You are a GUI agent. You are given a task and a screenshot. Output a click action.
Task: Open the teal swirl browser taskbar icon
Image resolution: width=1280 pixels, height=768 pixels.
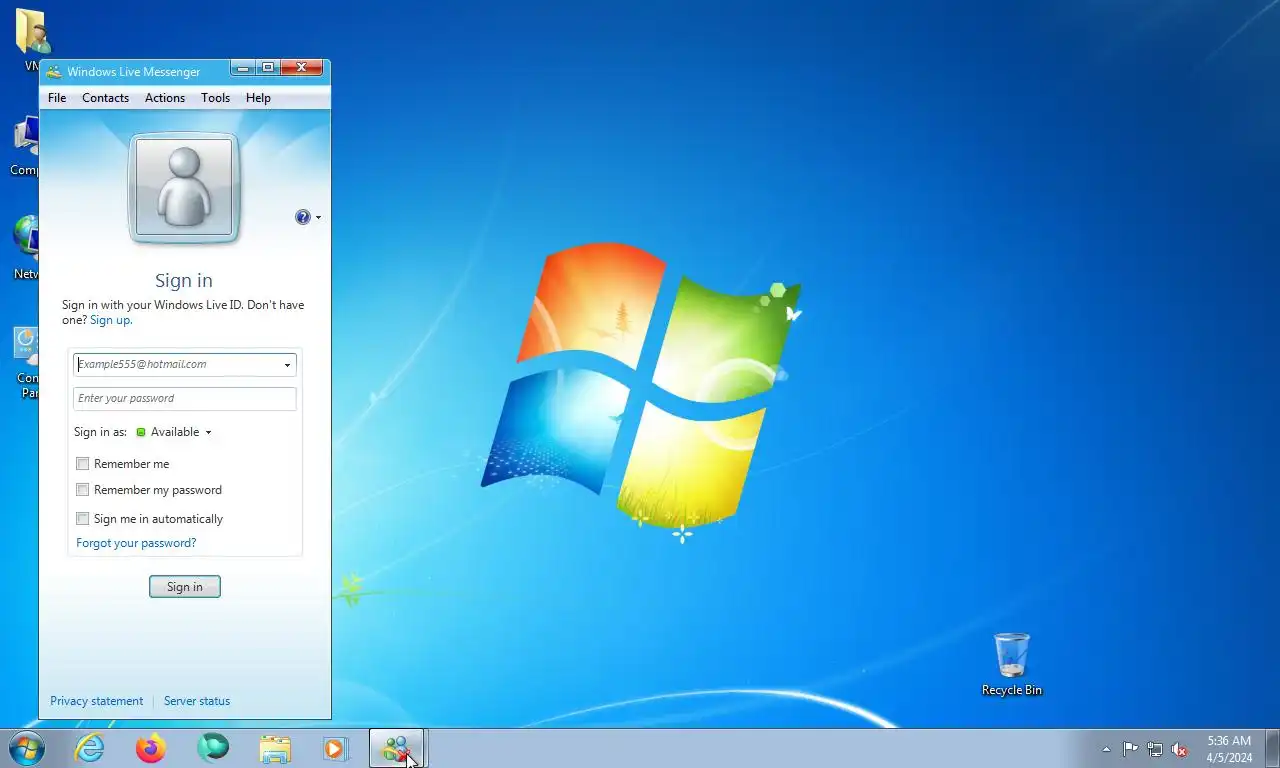click(213, 748)
